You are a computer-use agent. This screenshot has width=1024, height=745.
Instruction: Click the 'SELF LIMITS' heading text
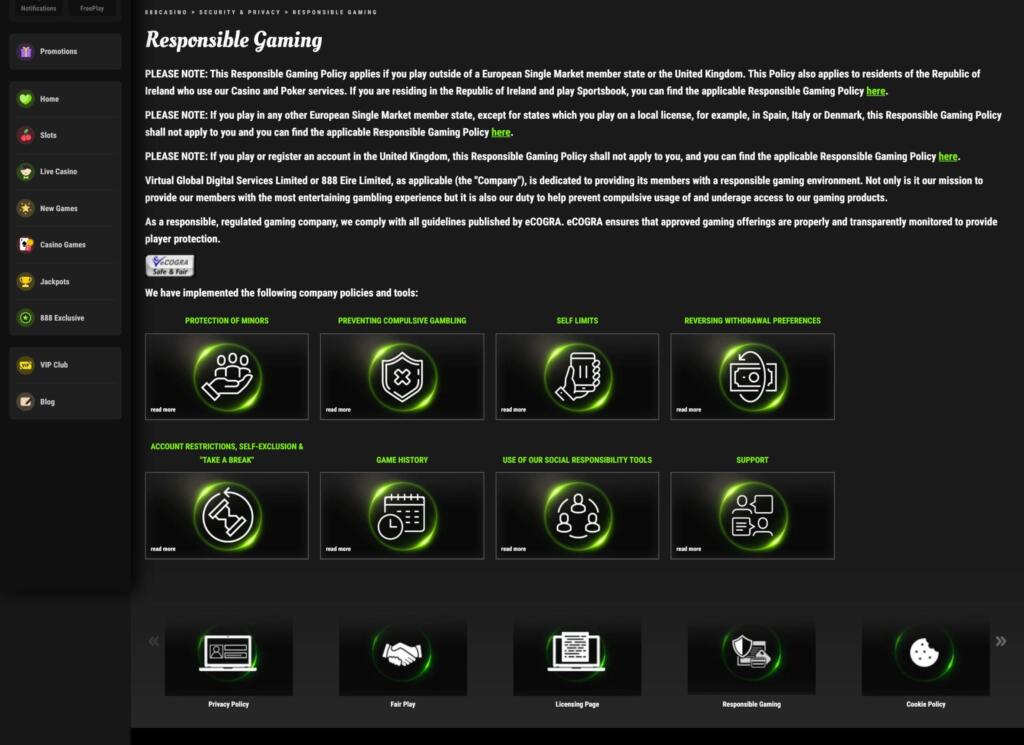pyautogui.click(x=577, y=321)
